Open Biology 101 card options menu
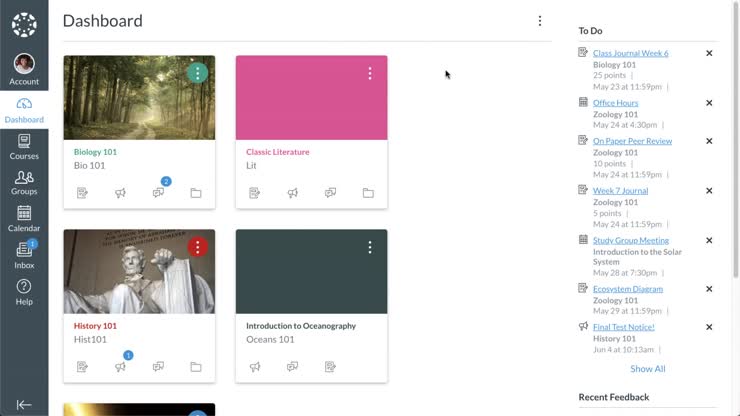Viewport: 740px width, 416px height. point(198,73)
